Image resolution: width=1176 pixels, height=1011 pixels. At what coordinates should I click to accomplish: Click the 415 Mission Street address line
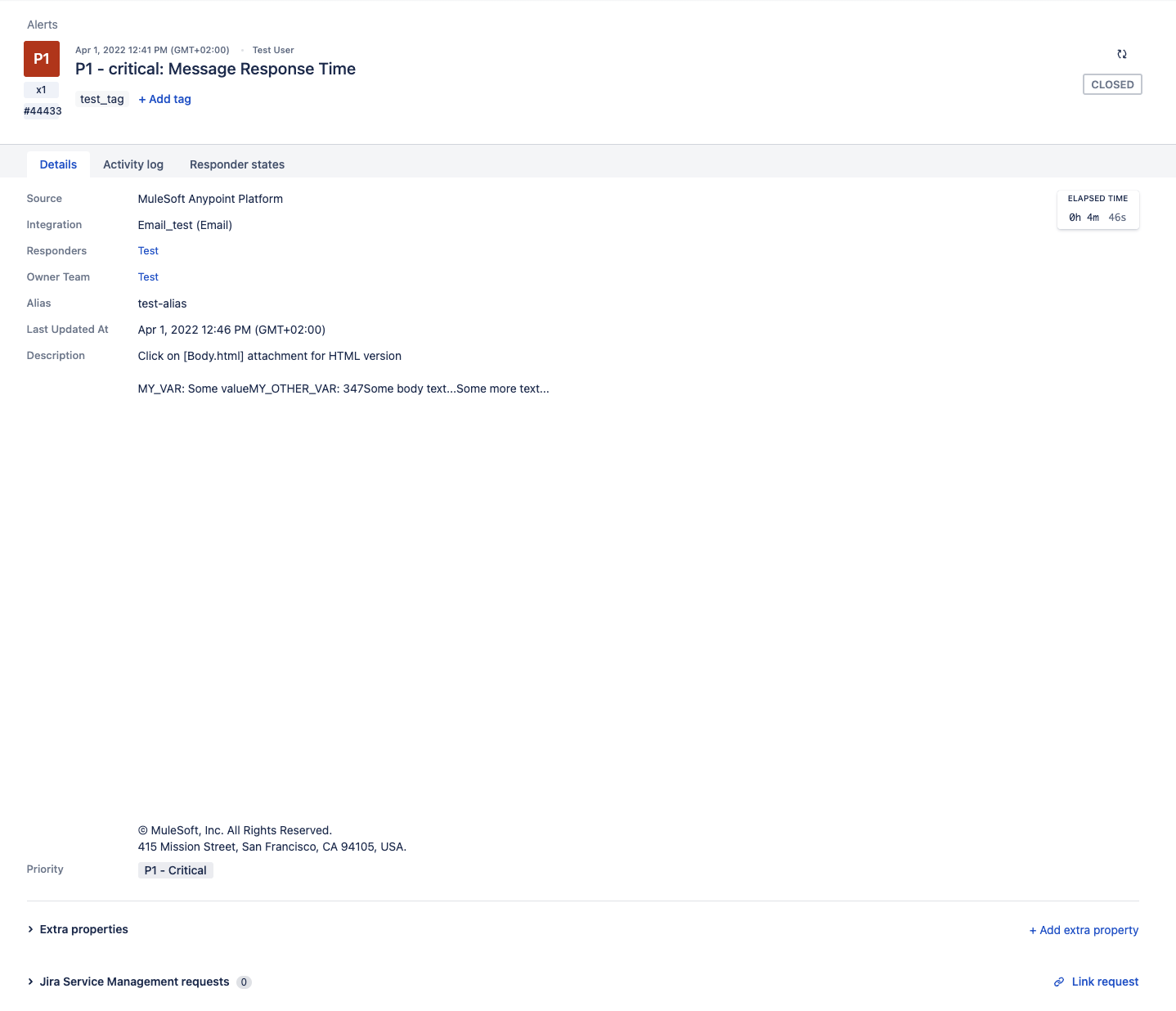[272, 847]
